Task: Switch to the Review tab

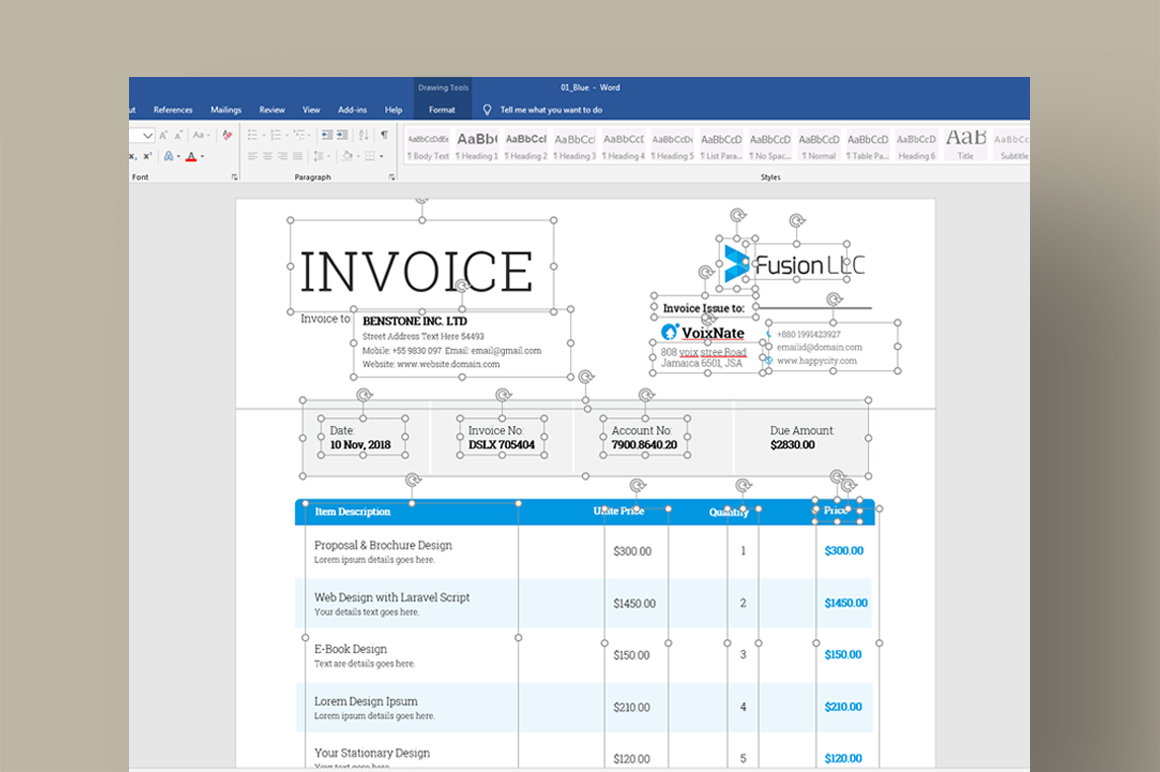Action: (x=271, y=110)
